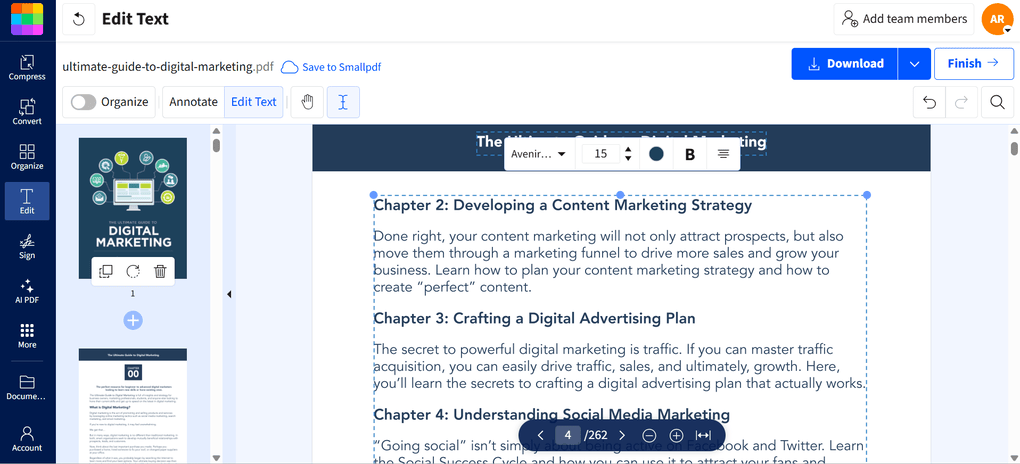Click the Chapter 3 heading text

[535, 318]
